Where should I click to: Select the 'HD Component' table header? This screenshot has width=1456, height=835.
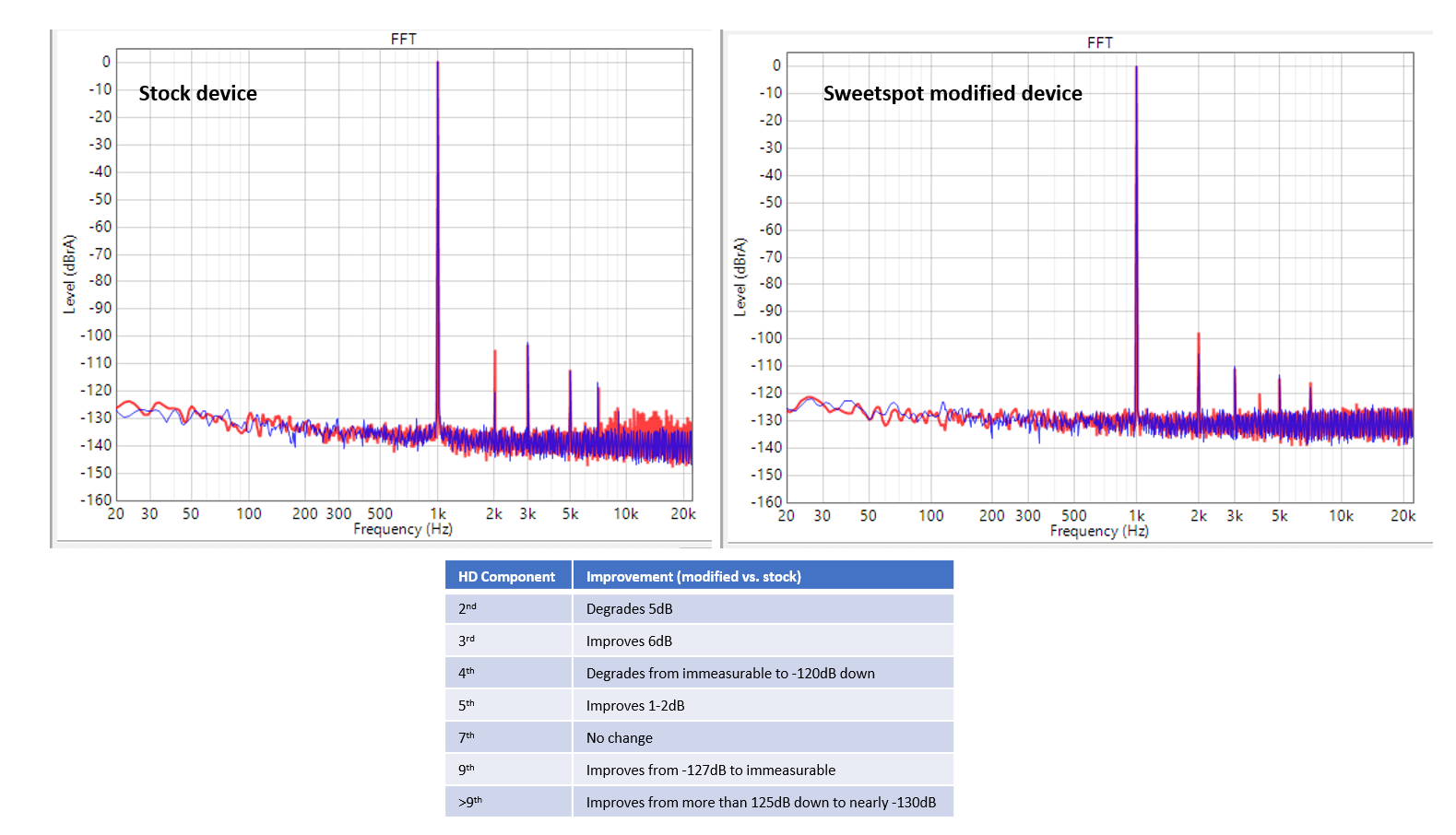[508, 576]
